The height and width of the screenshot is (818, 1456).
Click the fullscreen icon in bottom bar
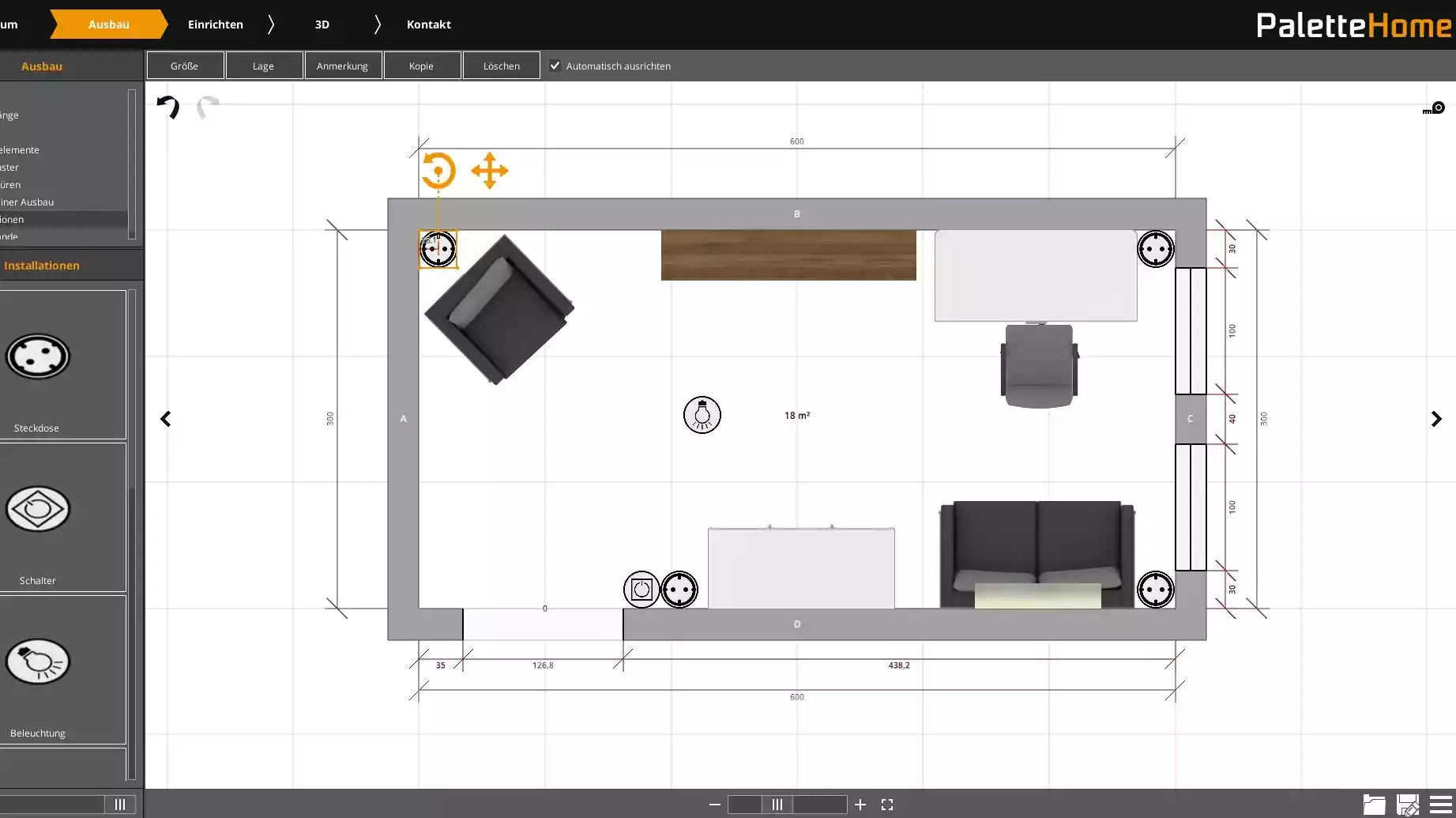coord(887,805)
